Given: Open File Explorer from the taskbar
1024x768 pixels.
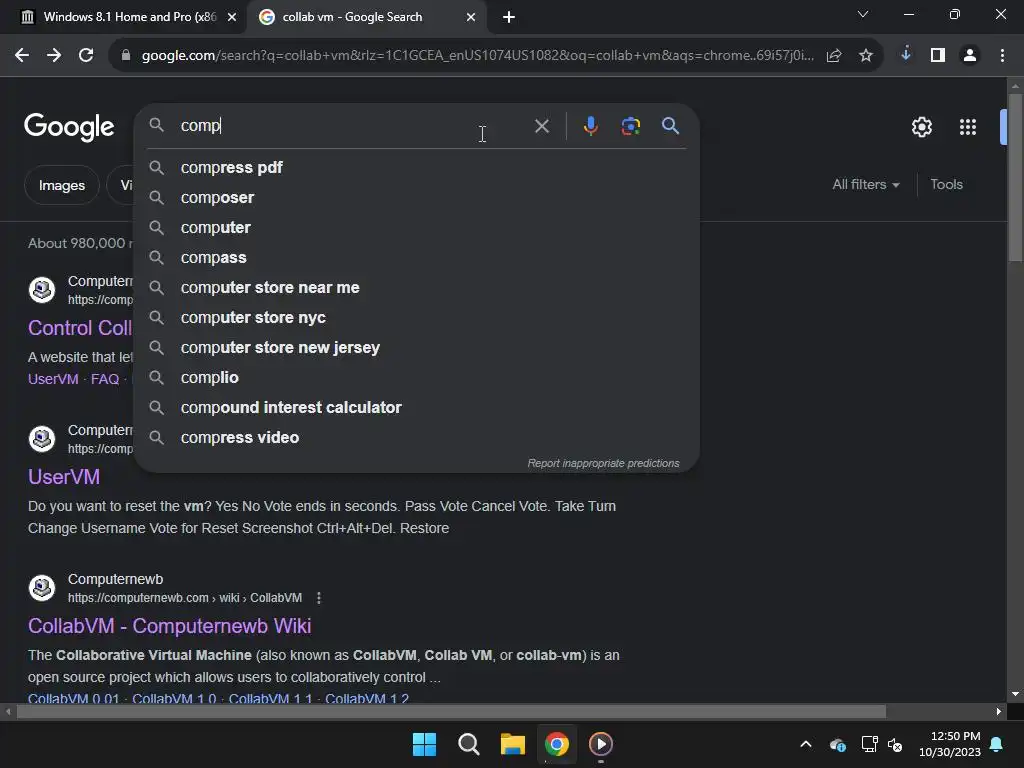Looking at the screenshot, I should [513, 744].
